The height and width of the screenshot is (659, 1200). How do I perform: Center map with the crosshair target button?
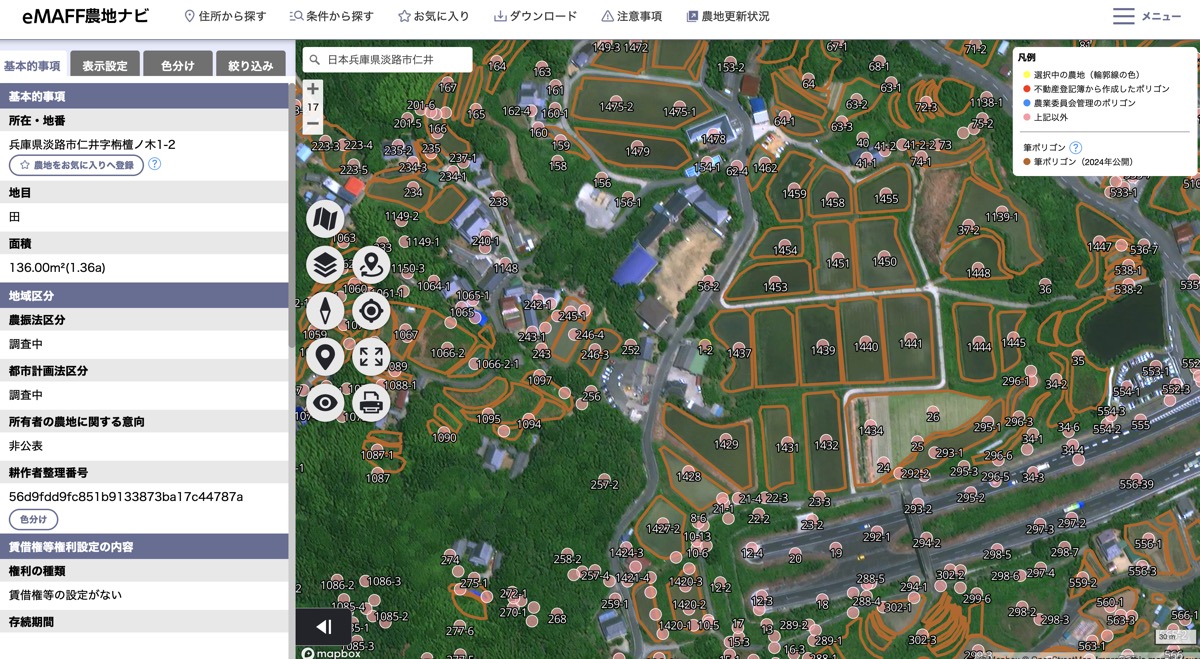coord(371,311)
